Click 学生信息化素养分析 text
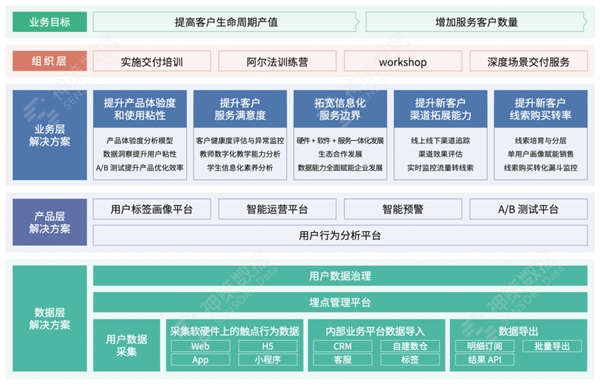 [x=240, y=168]
